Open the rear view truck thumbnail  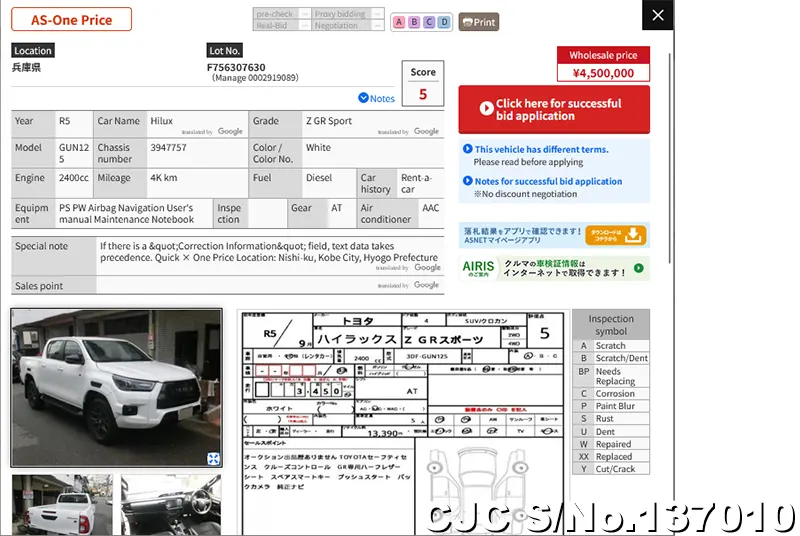click(x=62, y=505)
